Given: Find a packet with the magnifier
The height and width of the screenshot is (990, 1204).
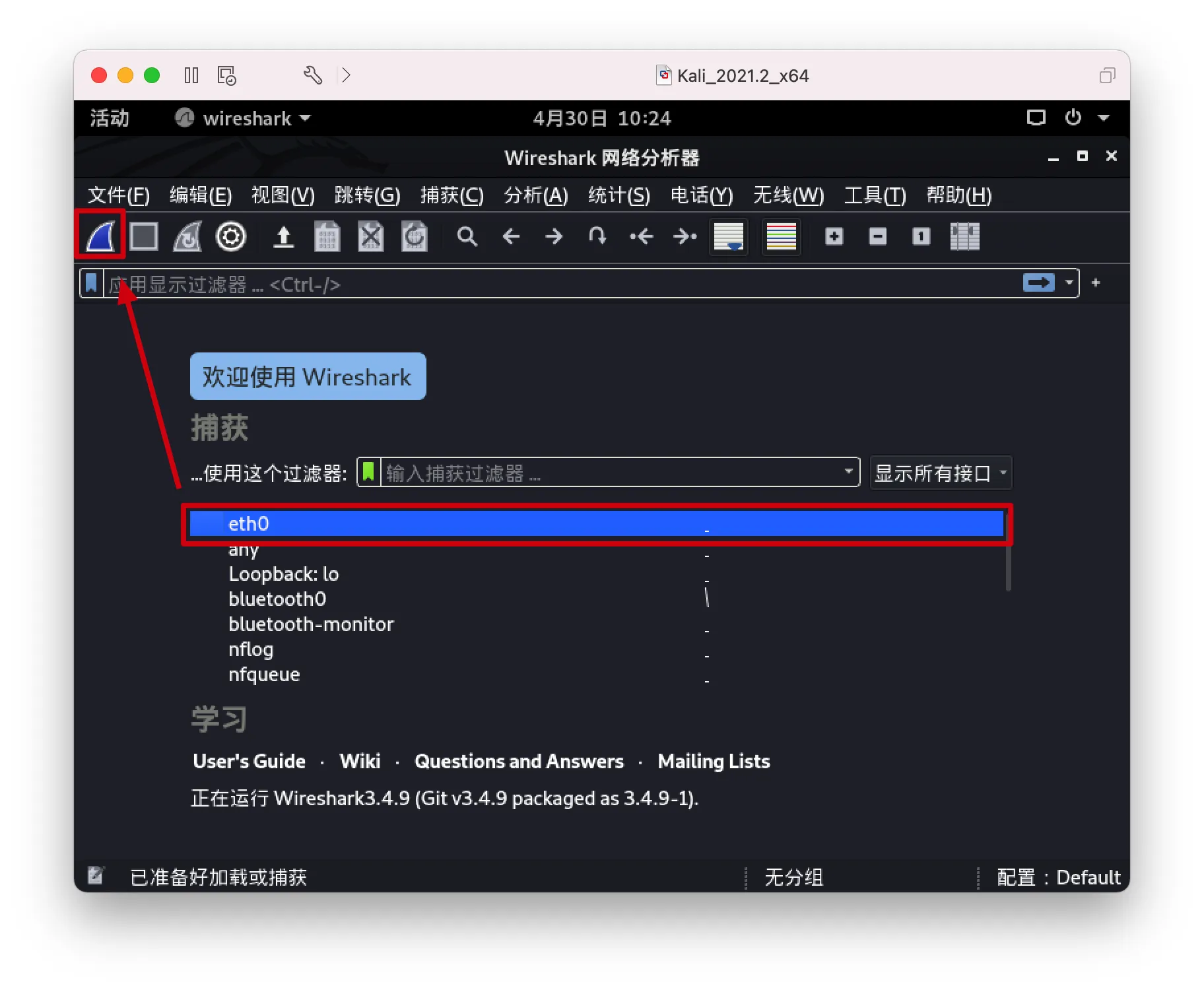Looking at the screenshot, I should pos(467,236).
